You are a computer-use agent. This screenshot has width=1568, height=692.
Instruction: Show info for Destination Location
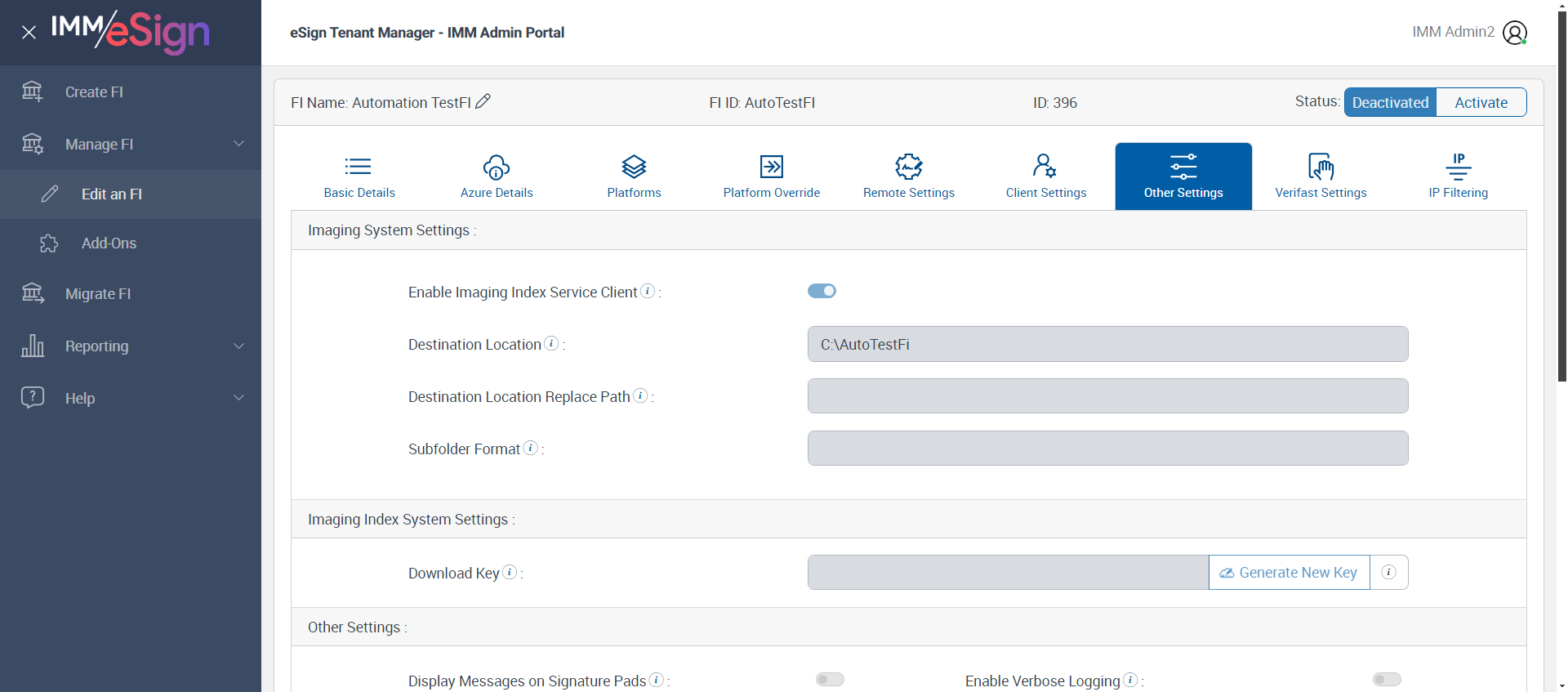(552, 343)
